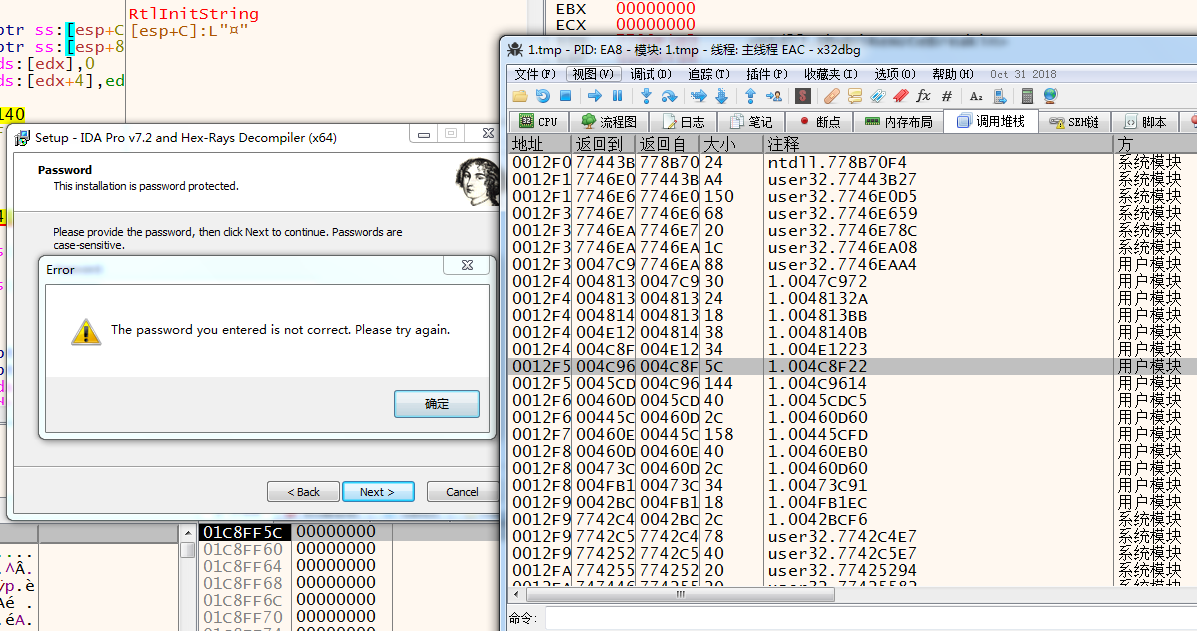Switch to the 内存布局 tab
The image size is (1197, 631).
899,121
